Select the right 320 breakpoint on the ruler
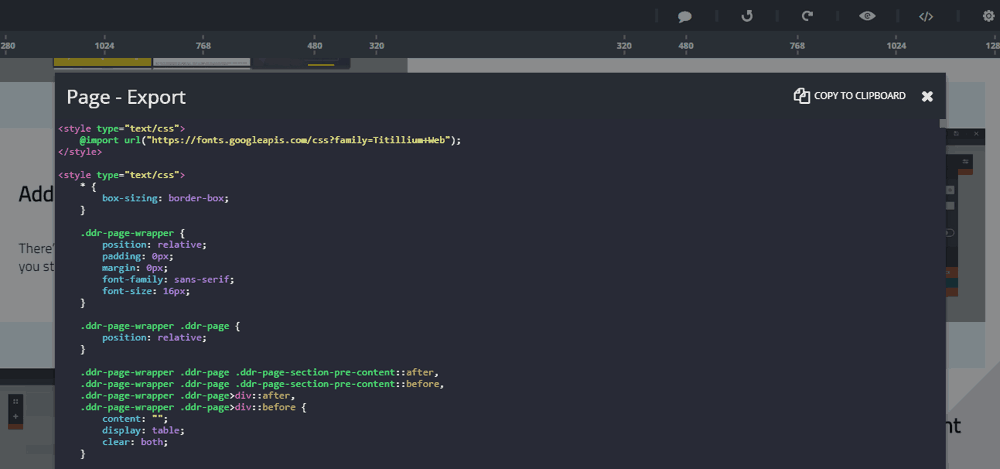1000x469 pixels. point(624,46)
